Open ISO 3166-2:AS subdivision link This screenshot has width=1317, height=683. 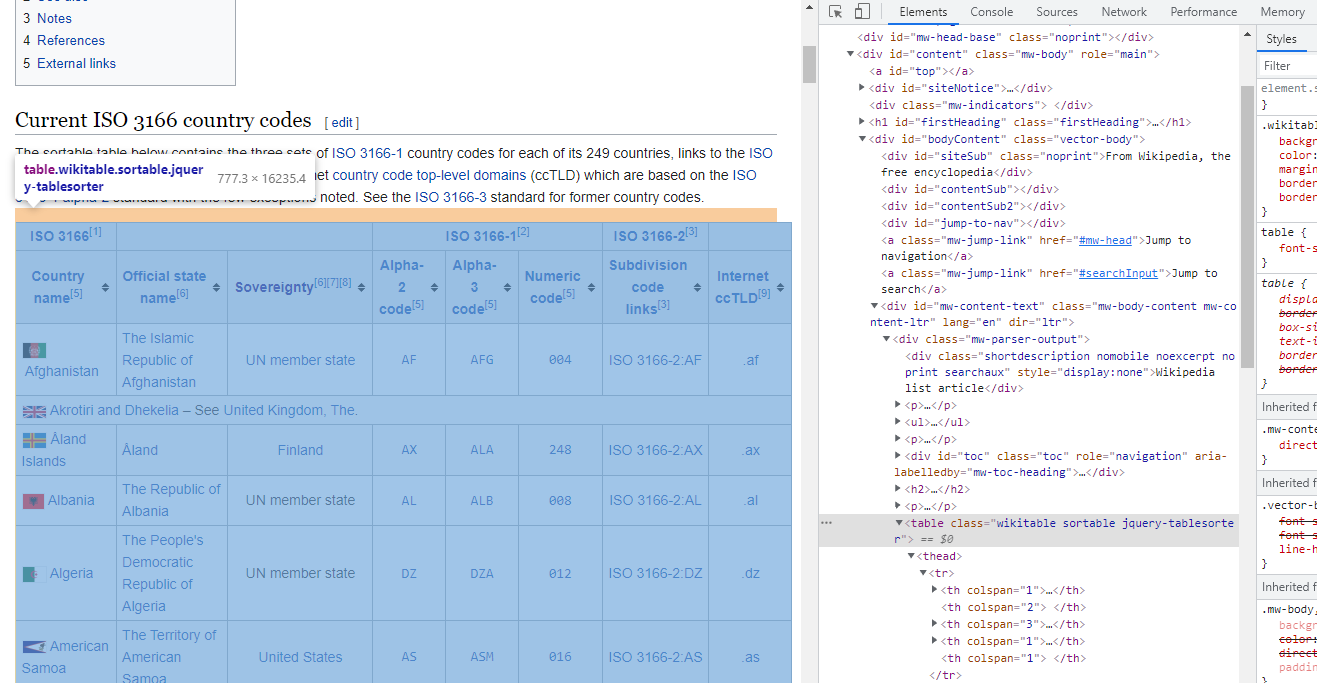pyautogui.click(x=656, y=657)
